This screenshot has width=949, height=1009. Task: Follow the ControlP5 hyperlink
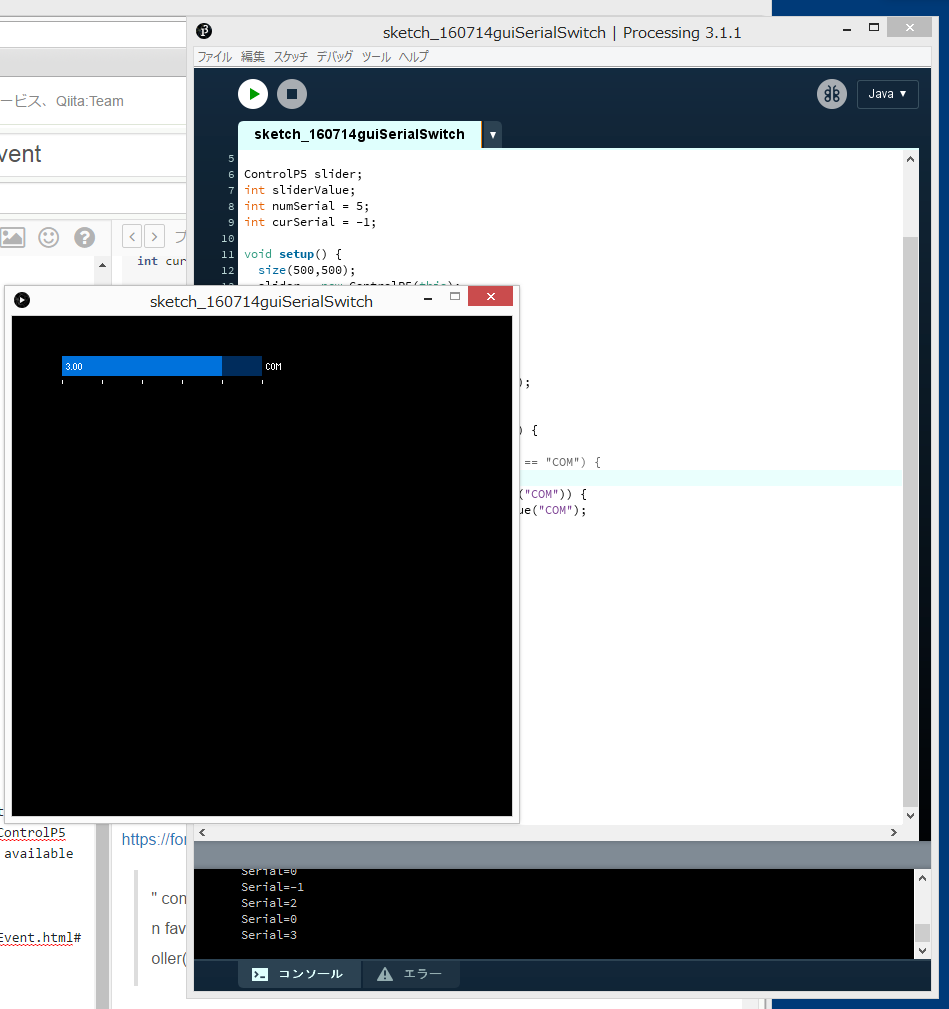coord(33,832)
